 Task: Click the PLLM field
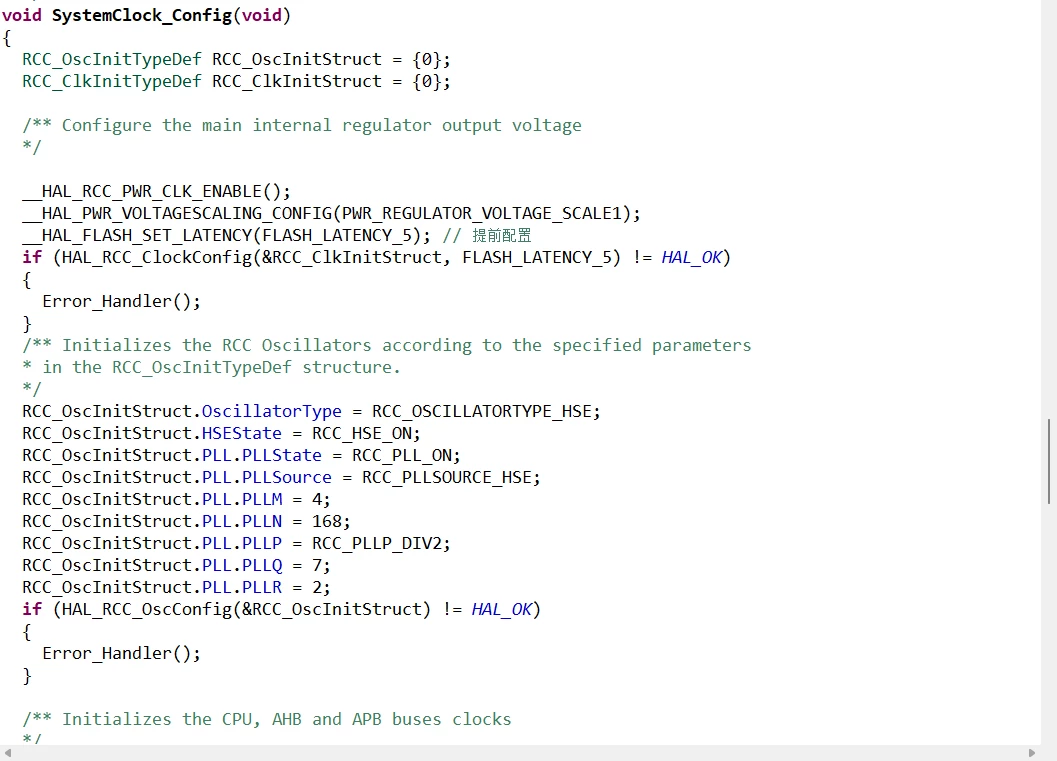click(262, 499)
